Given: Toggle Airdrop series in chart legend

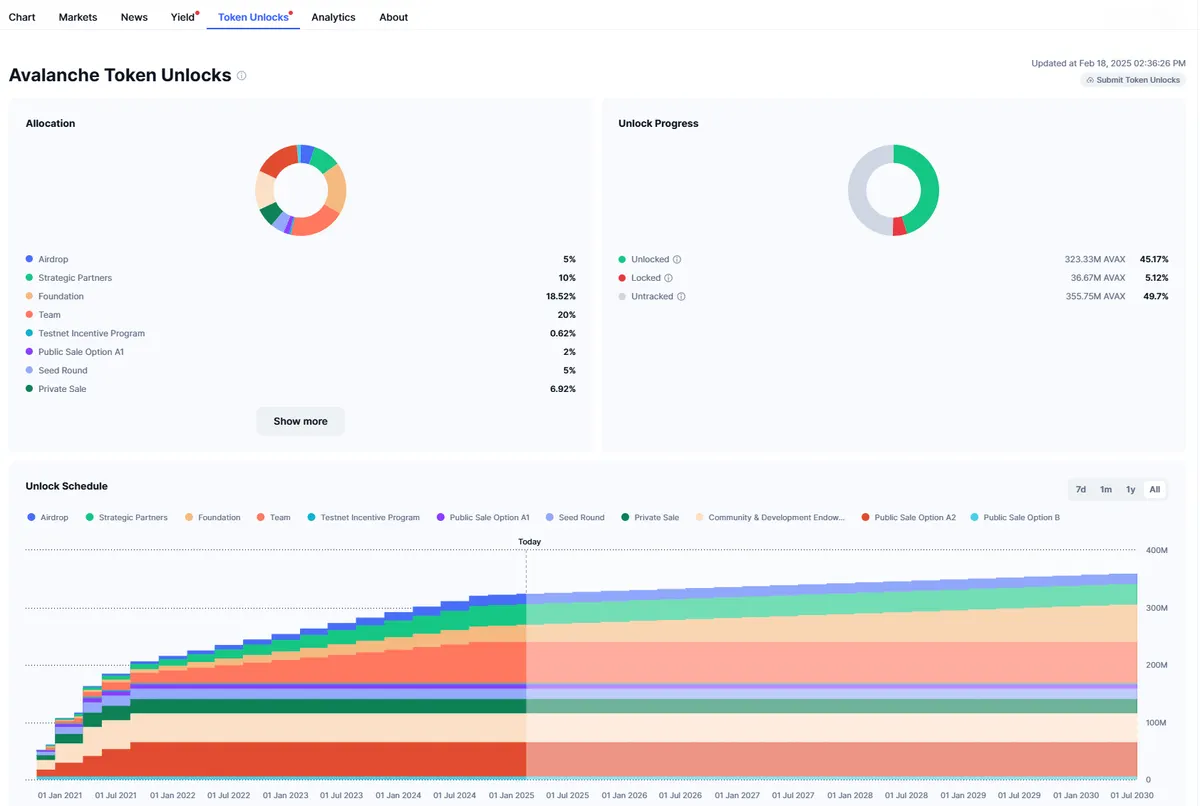Looking at the screenshot, I should click(x=48, y=518).
